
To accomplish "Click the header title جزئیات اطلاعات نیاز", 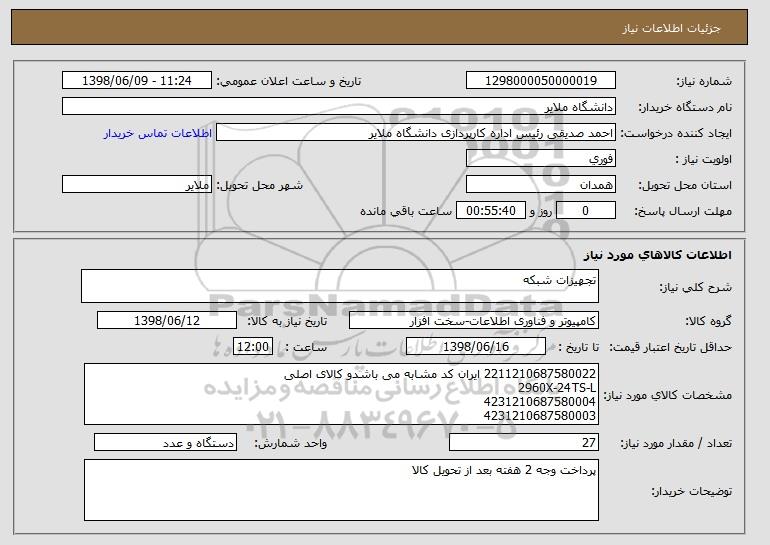I will (x=671, y=28).
